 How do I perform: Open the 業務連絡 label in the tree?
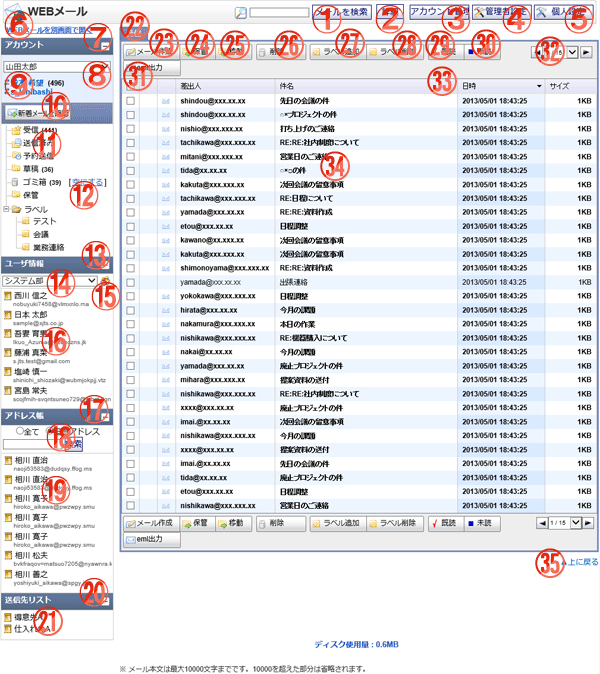49,248
